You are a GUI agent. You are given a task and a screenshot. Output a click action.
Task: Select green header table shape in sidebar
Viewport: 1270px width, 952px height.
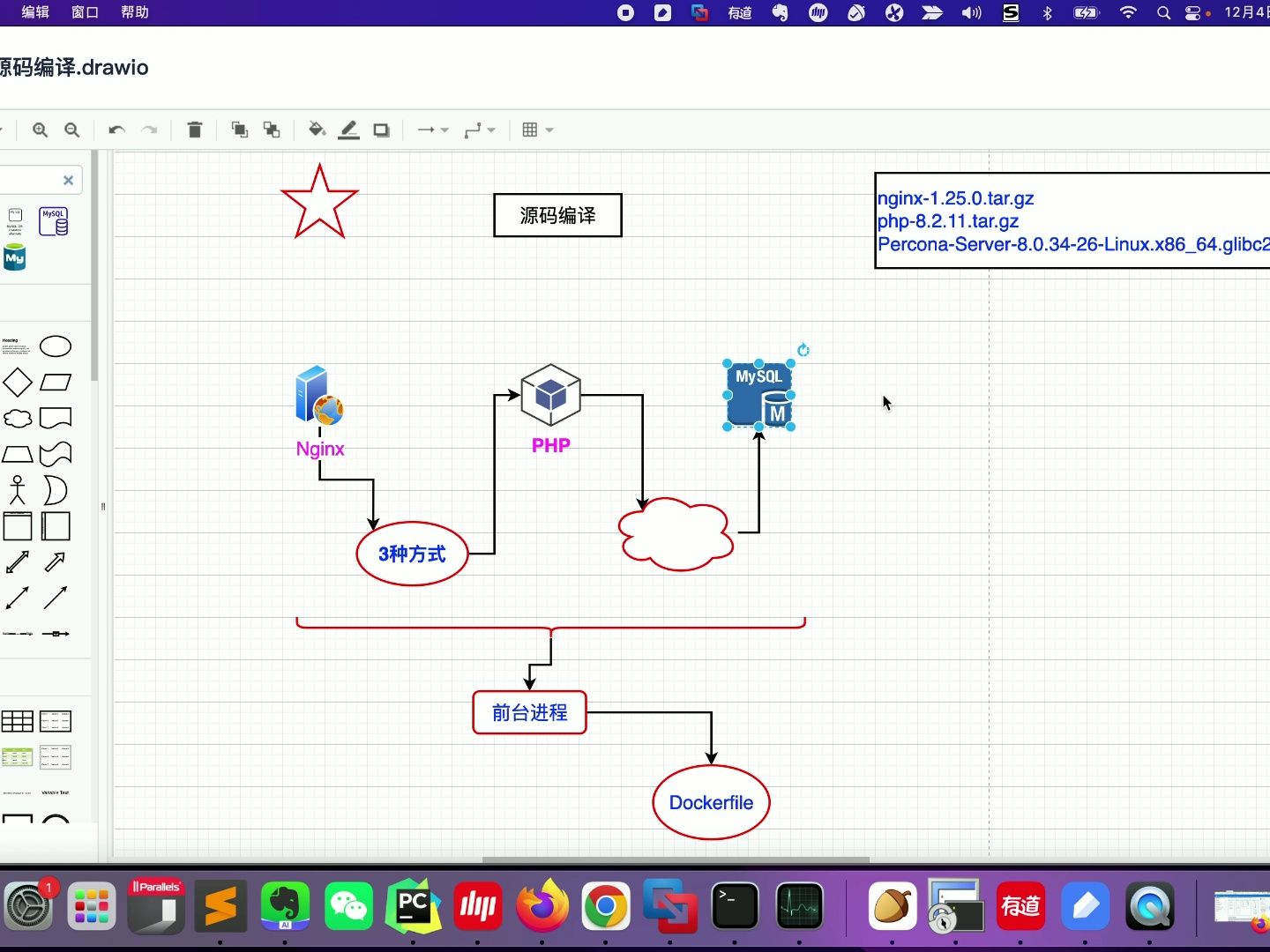(18, 757)
